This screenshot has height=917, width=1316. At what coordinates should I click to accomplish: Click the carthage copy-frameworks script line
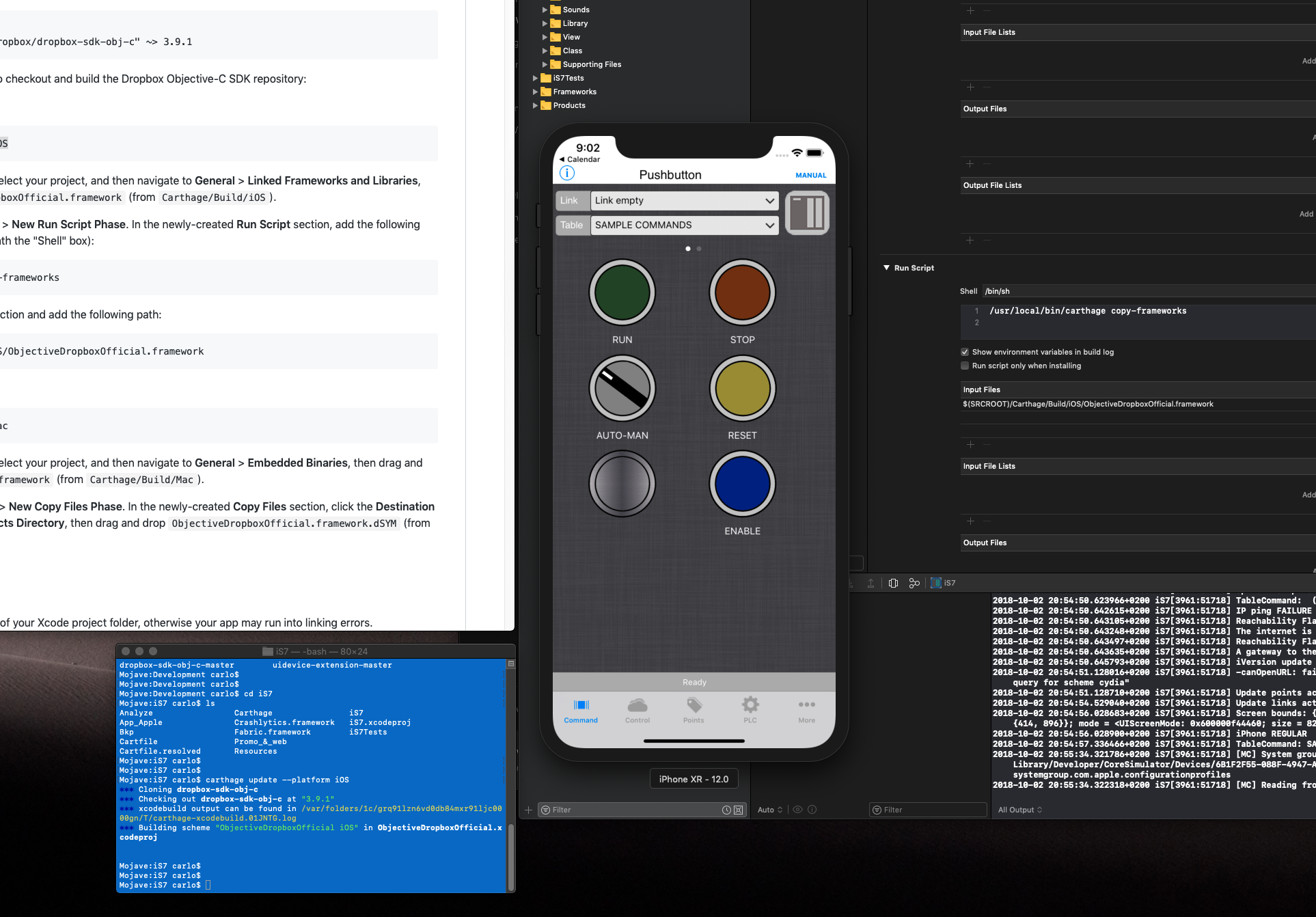tap(1088, 311)
